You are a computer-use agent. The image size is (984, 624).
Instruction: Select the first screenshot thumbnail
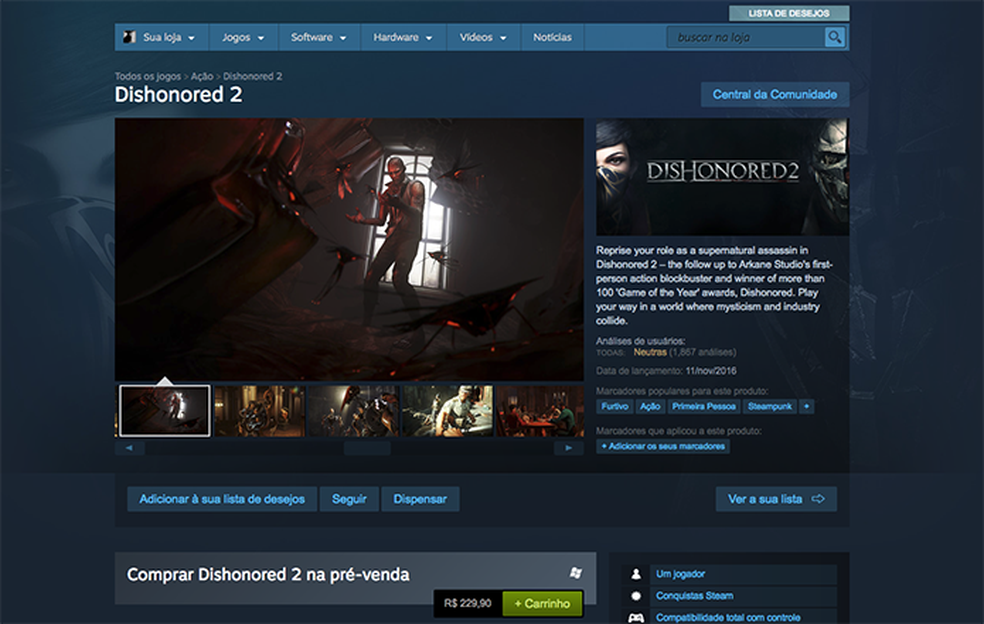click(x=164, y=410)
